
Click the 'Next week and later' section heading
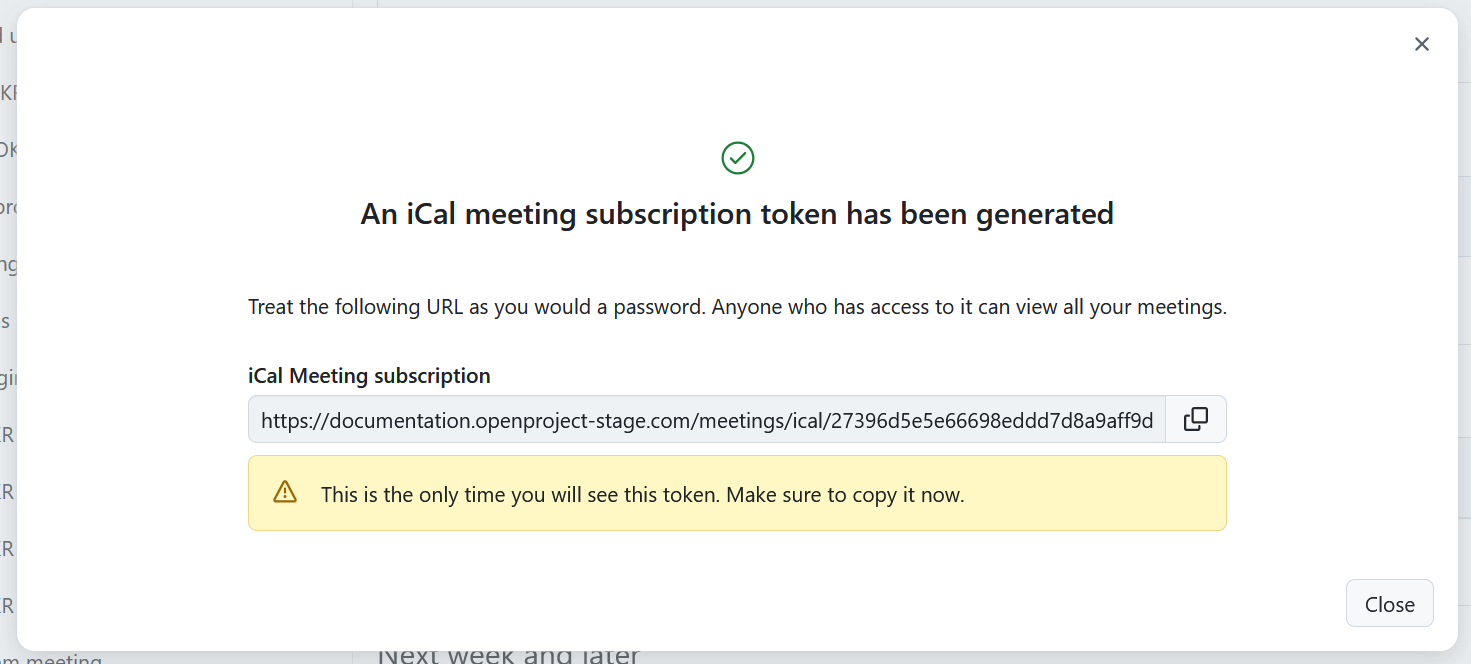508,655
